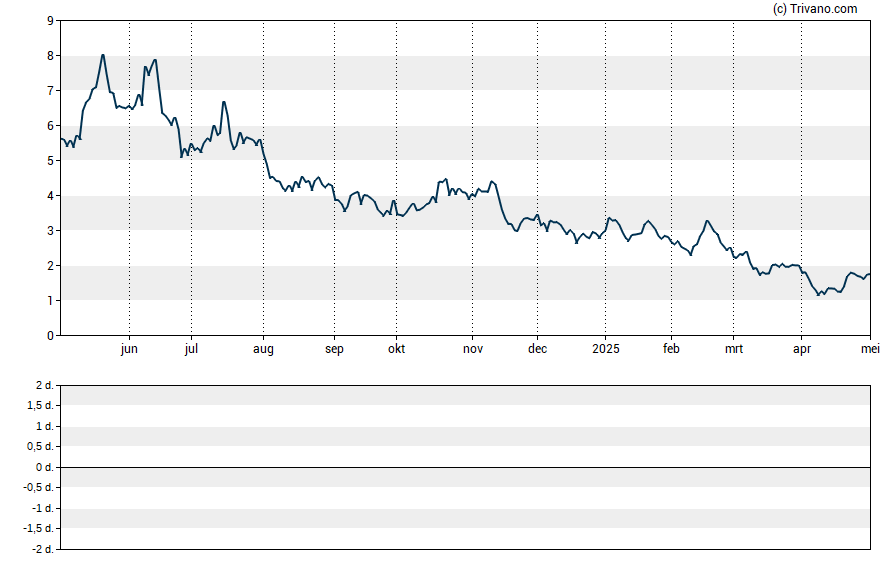Click the 0 d. label on the lower chart
This screenshot has width=888, height=565.
tap(44, 467)
